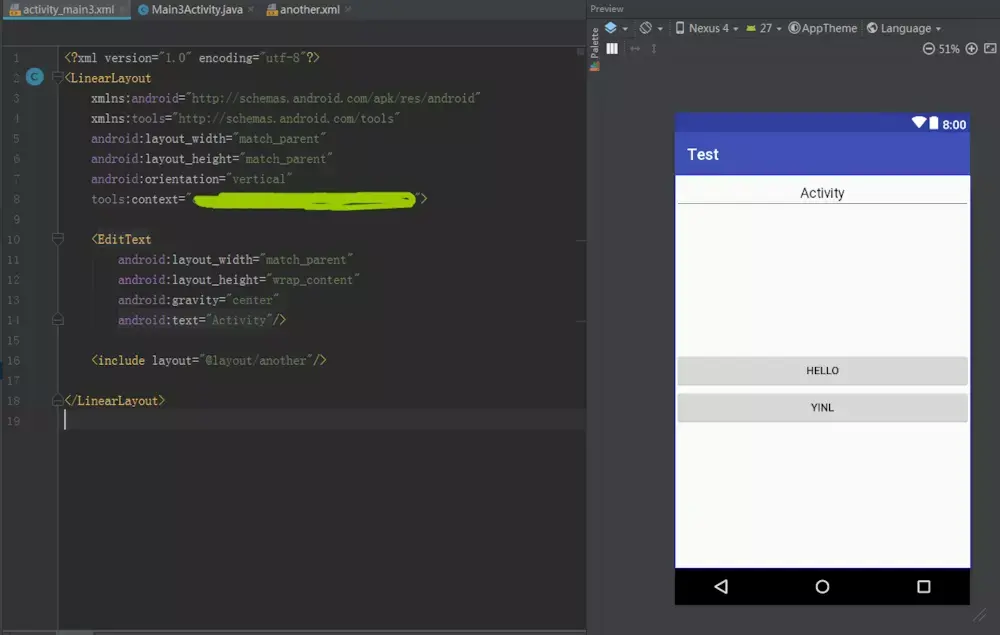The height and width of the screenshot is (635, 1000).
Task: Click the battery icon in preview status bar
Action: coord(934,123)
